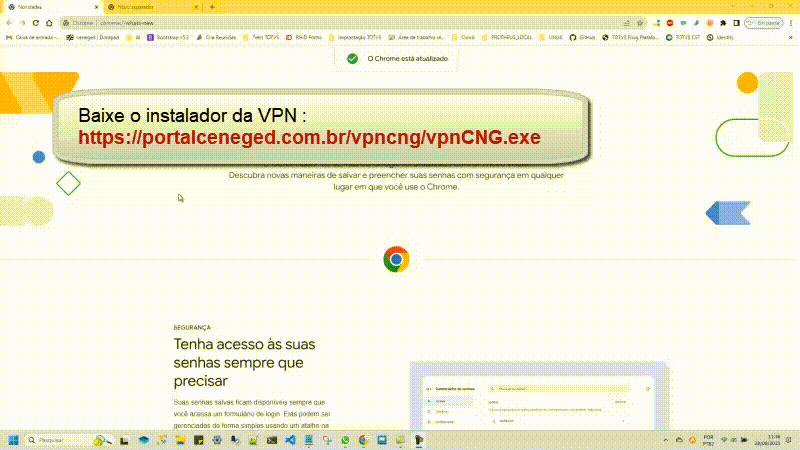
Task: Expand the PROTHEUS_LOCAL bookmarks folder
Action: coord(508,37)
